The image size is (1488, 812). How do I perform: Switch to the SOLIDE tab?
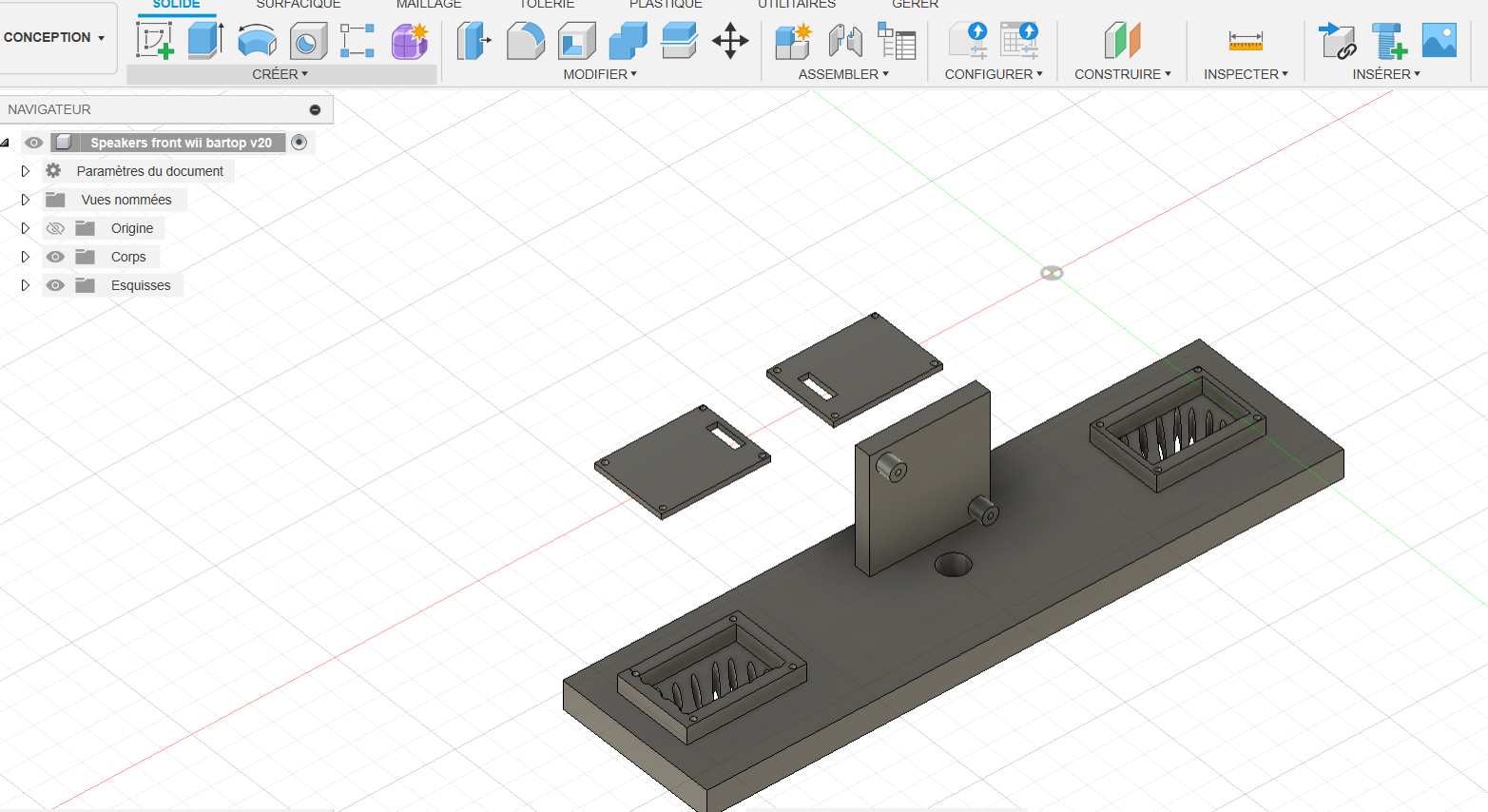pos(177,5)
